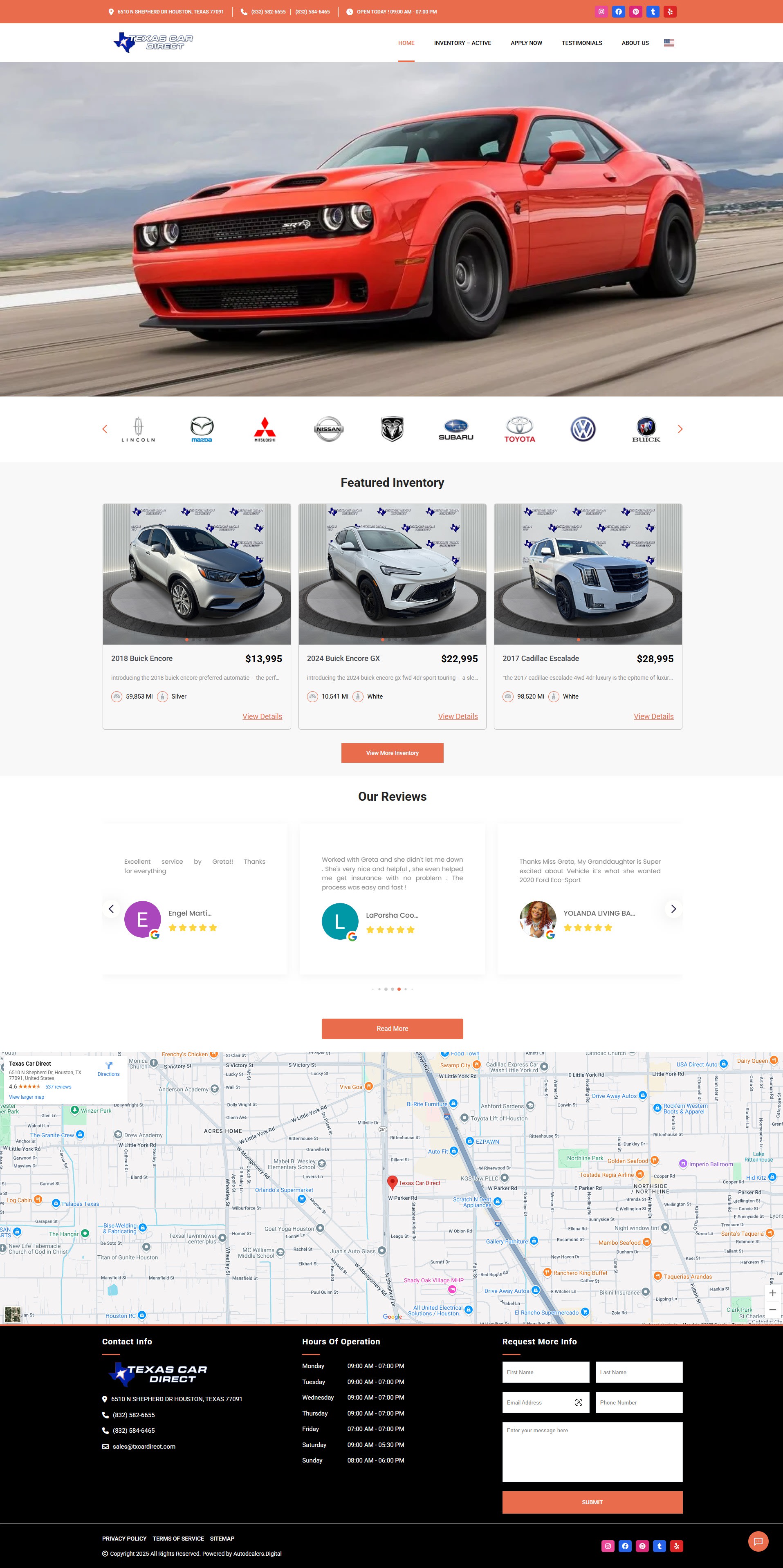Click the Texas Car Direct map pin
Image resolution: width=783 pixels, height=1568 pixels.
click(x=392, y=1182)
